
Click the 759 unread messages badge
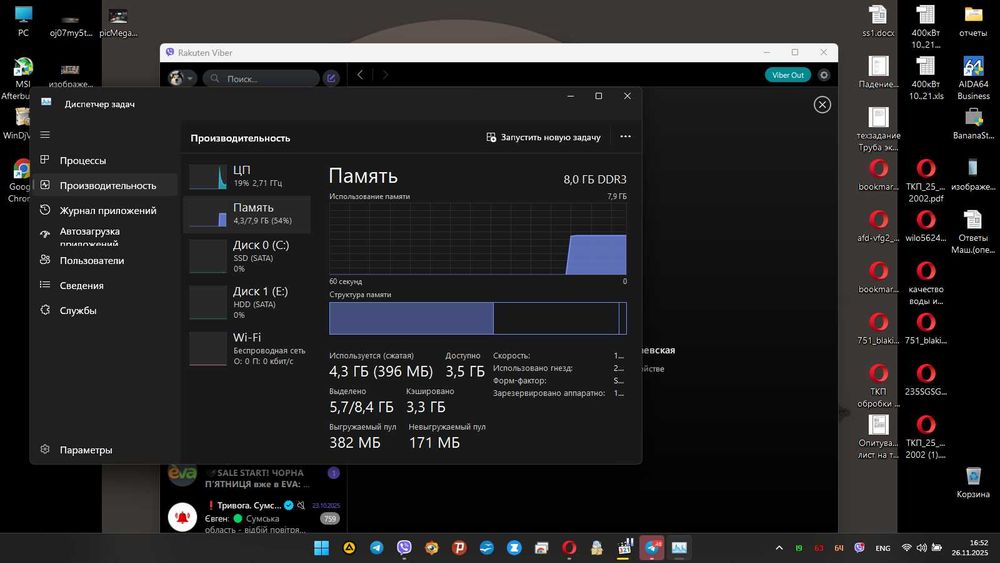tap(330, 519)
